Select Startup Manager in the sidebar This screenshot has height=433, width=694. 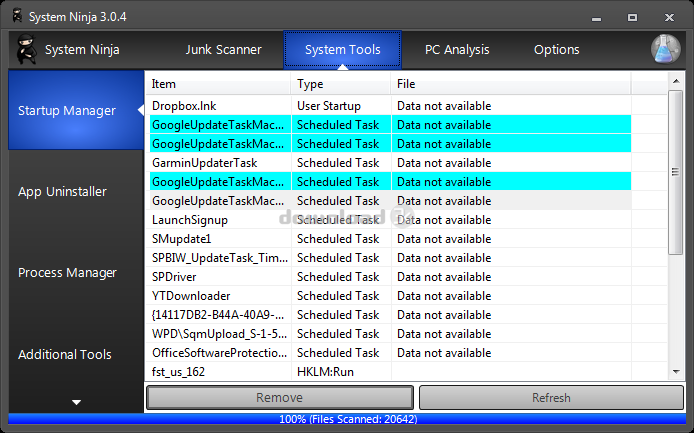pyautogui.click(x=76, y=110)
